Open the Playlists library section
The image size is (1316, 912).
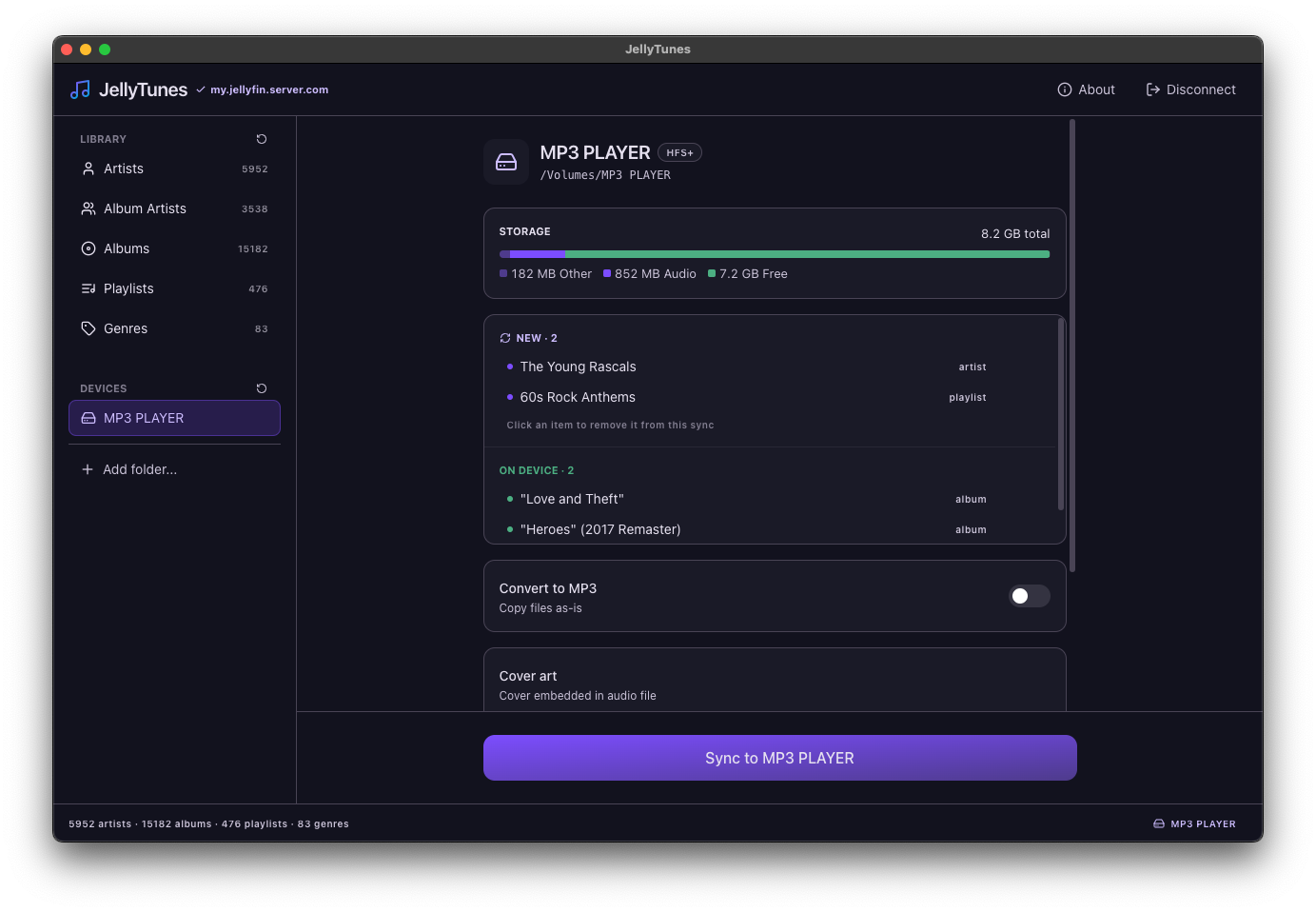[174, 288]
